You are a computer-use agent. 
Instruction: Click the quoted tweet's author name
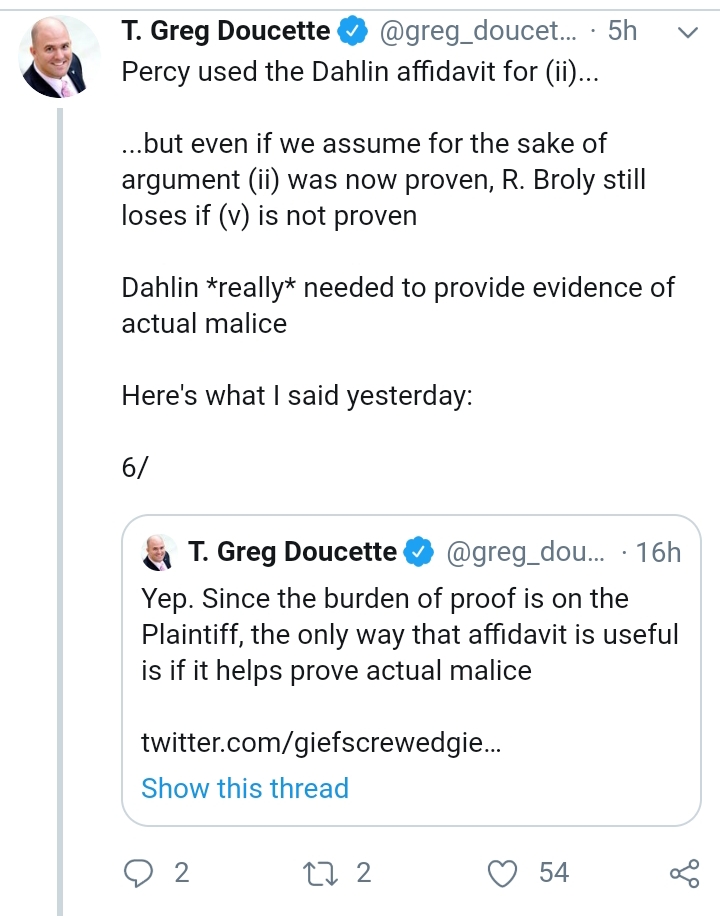[x=292, y=552]
